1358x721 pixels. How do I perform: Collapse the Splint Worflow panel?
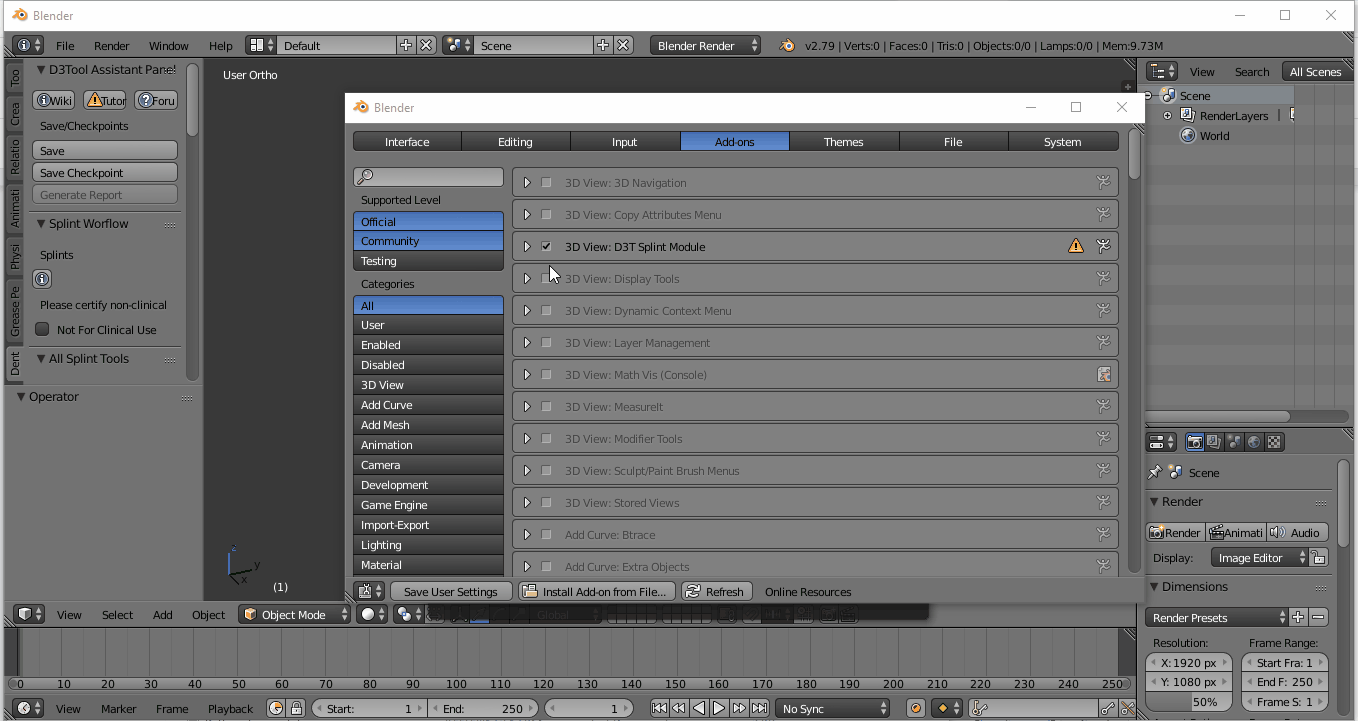(x=41, y=224)
